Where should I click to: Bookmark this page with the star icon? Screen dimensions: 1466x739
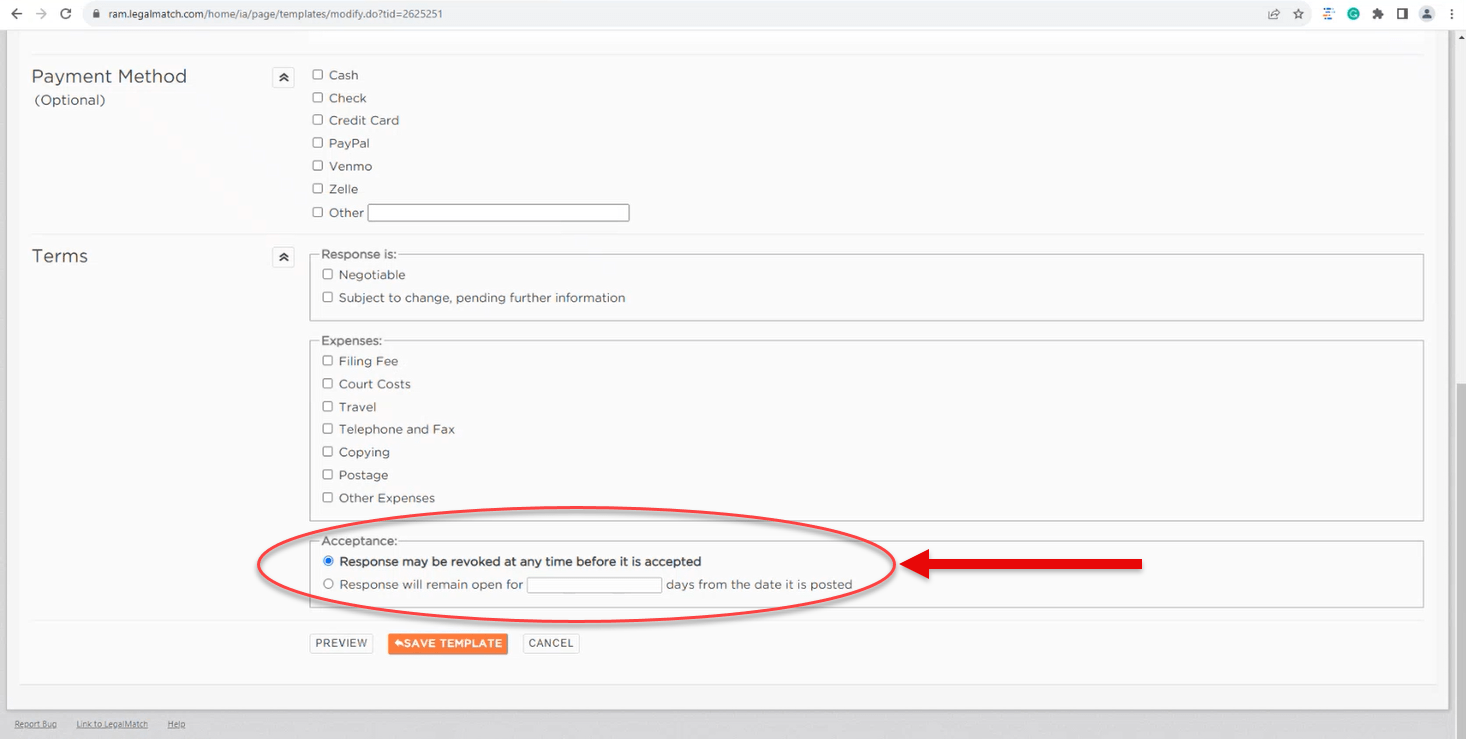pyautogui.click(x=1298, y=14)
